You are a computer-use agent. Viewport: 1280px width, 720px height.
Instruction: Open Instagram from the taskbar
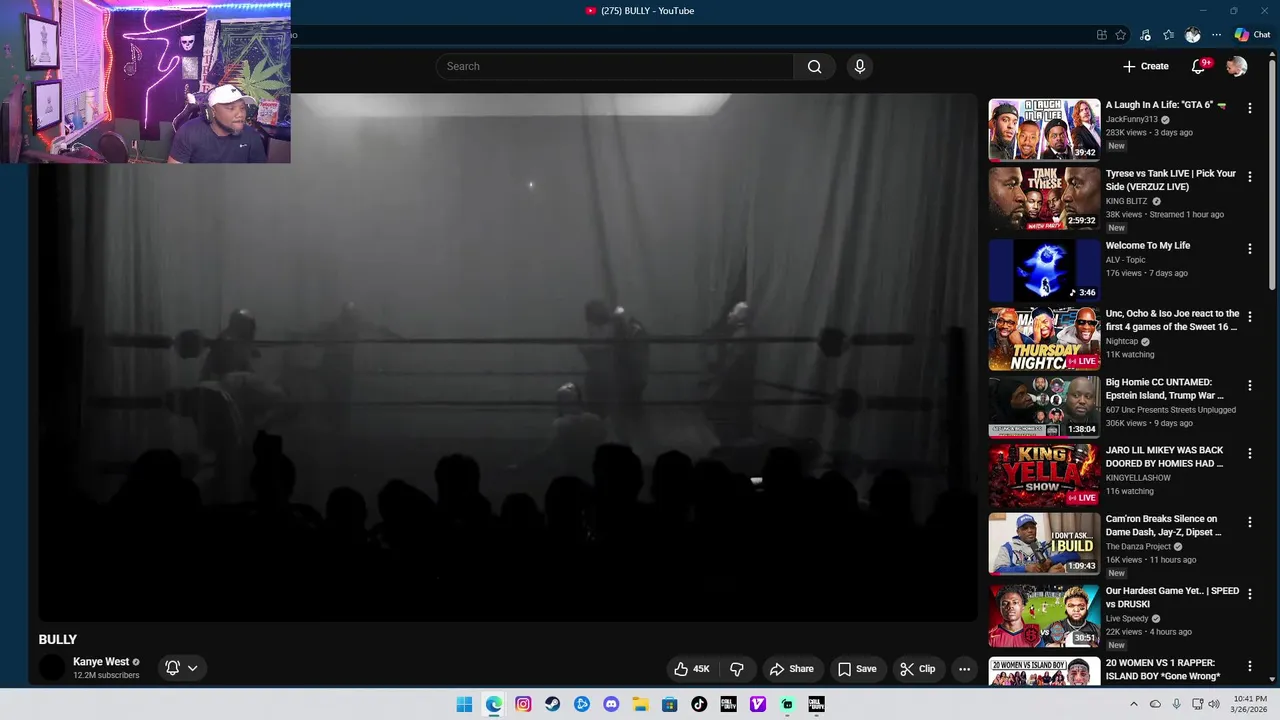click(523, 704)
